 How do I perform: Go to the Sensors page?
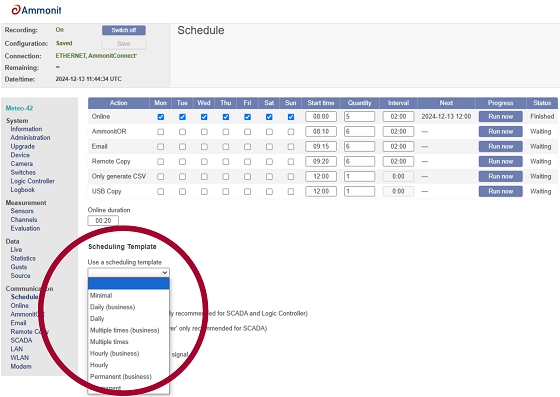coord(22,211)
